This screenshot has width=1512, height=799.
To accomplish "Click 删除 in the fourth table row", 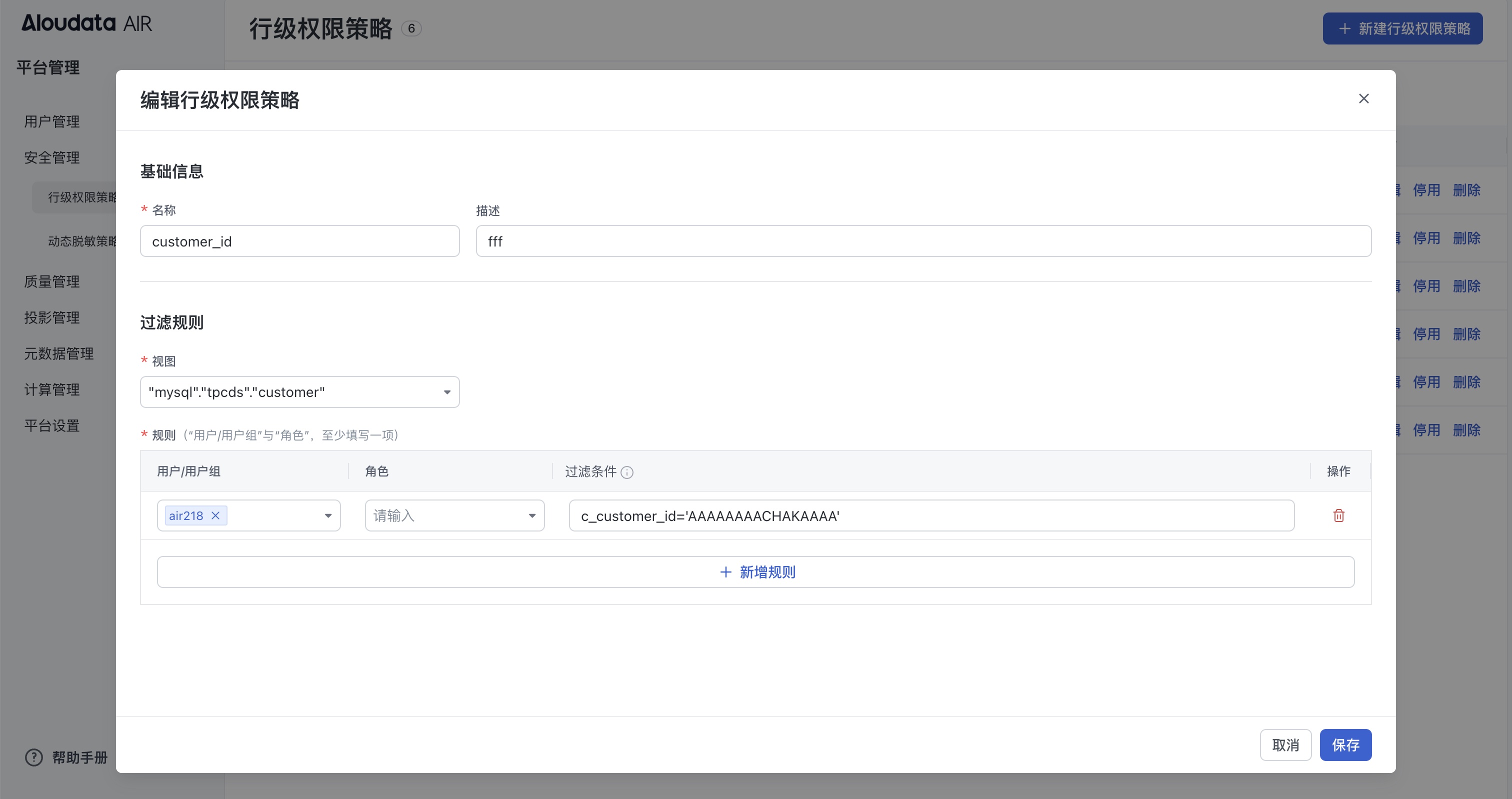I will [1466, 334].
